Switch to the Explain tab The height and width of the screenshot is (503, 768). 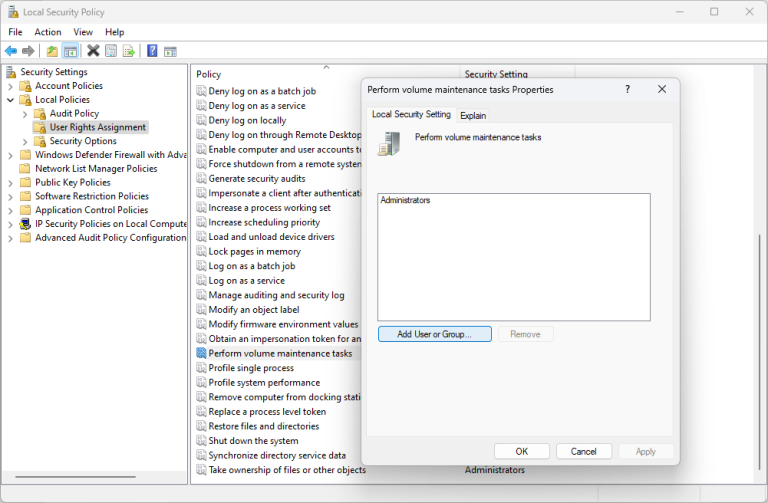pos(473,116)
